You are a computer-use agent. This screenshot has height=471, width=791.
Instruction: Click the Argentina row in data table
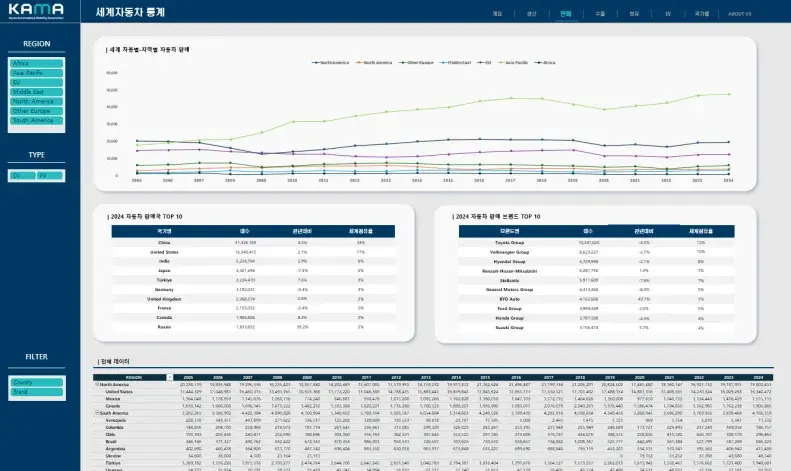[433, 448]
